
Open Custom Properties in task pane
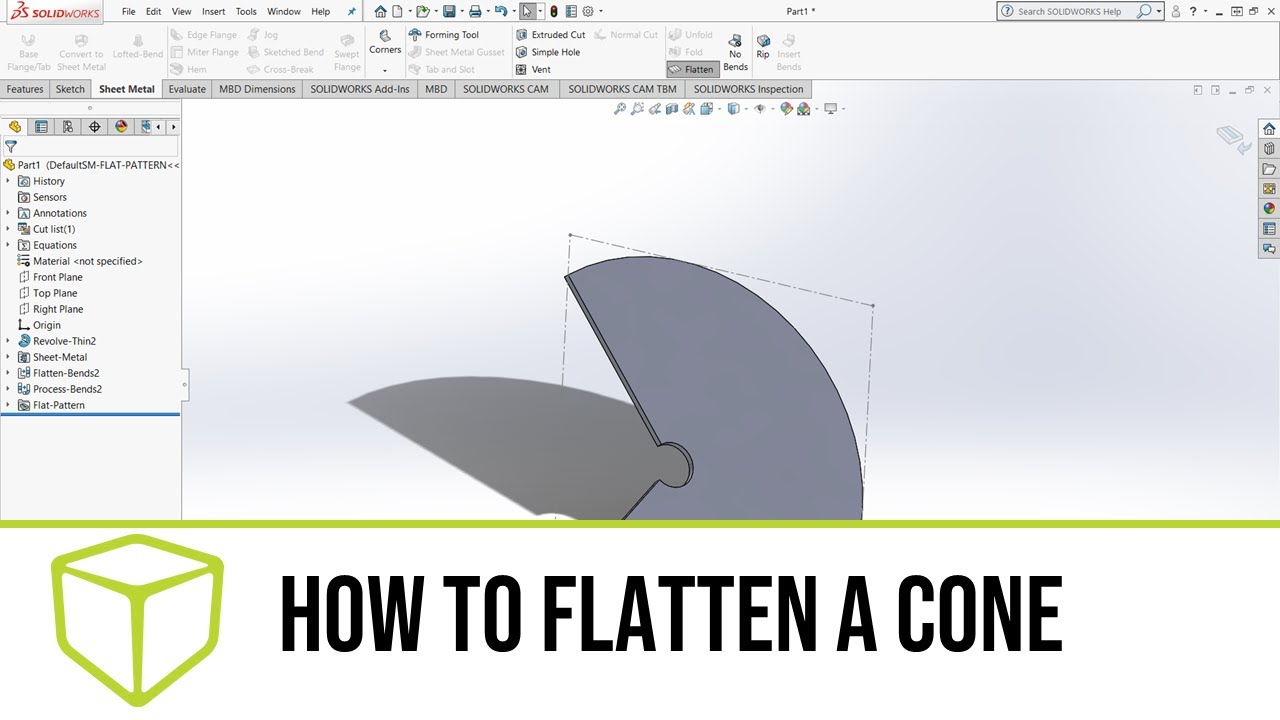1269,229
